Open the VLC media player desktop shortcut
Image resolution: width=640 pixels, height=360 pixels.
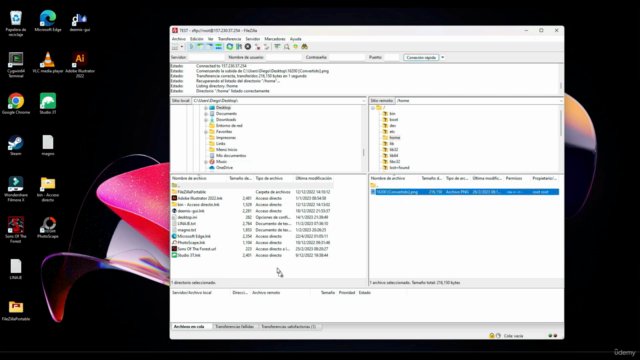[x=48, y=62]
